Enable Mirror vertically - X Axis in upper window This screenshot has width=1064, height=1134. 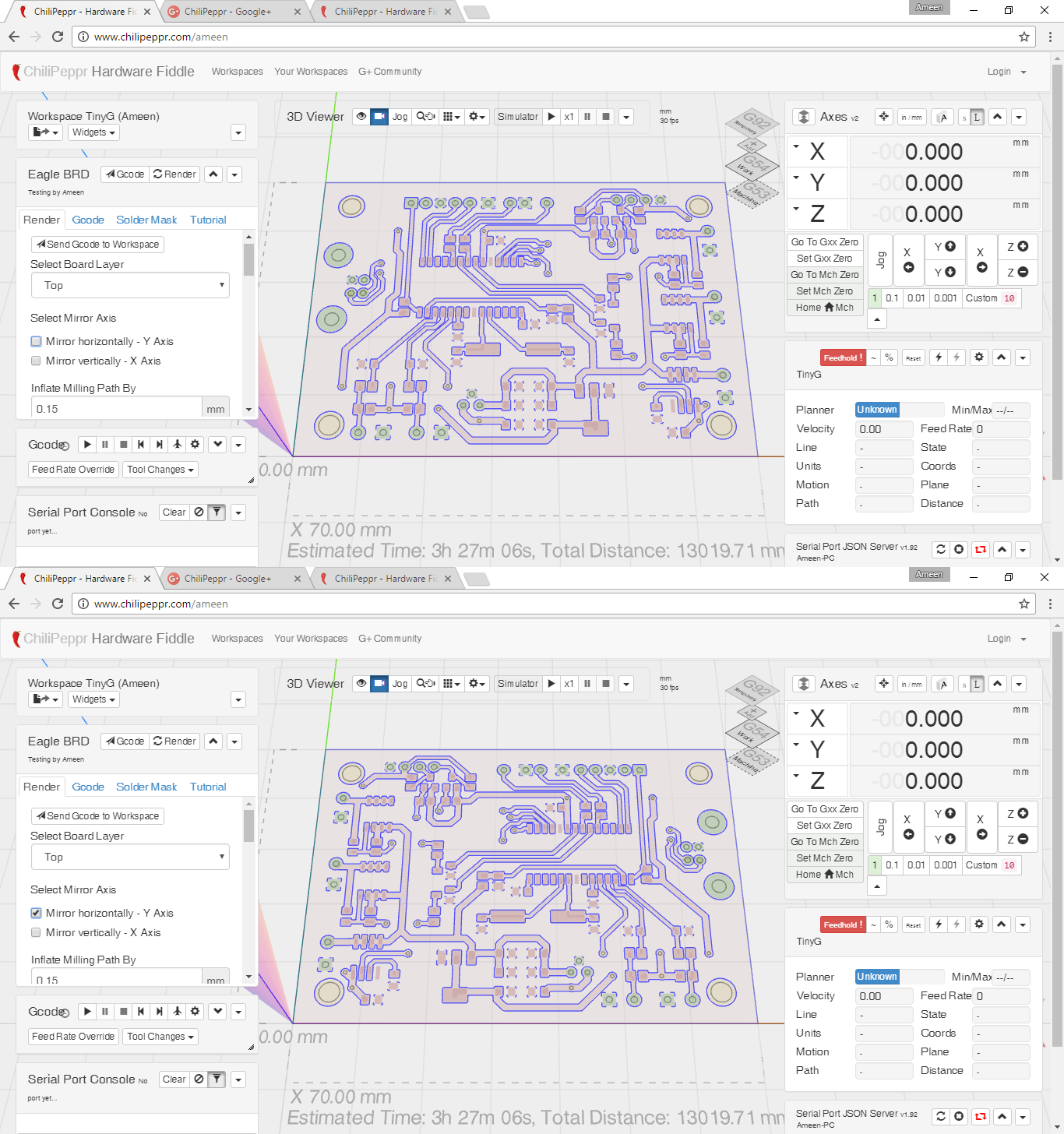pyautogui.click(x=36, y=361)
